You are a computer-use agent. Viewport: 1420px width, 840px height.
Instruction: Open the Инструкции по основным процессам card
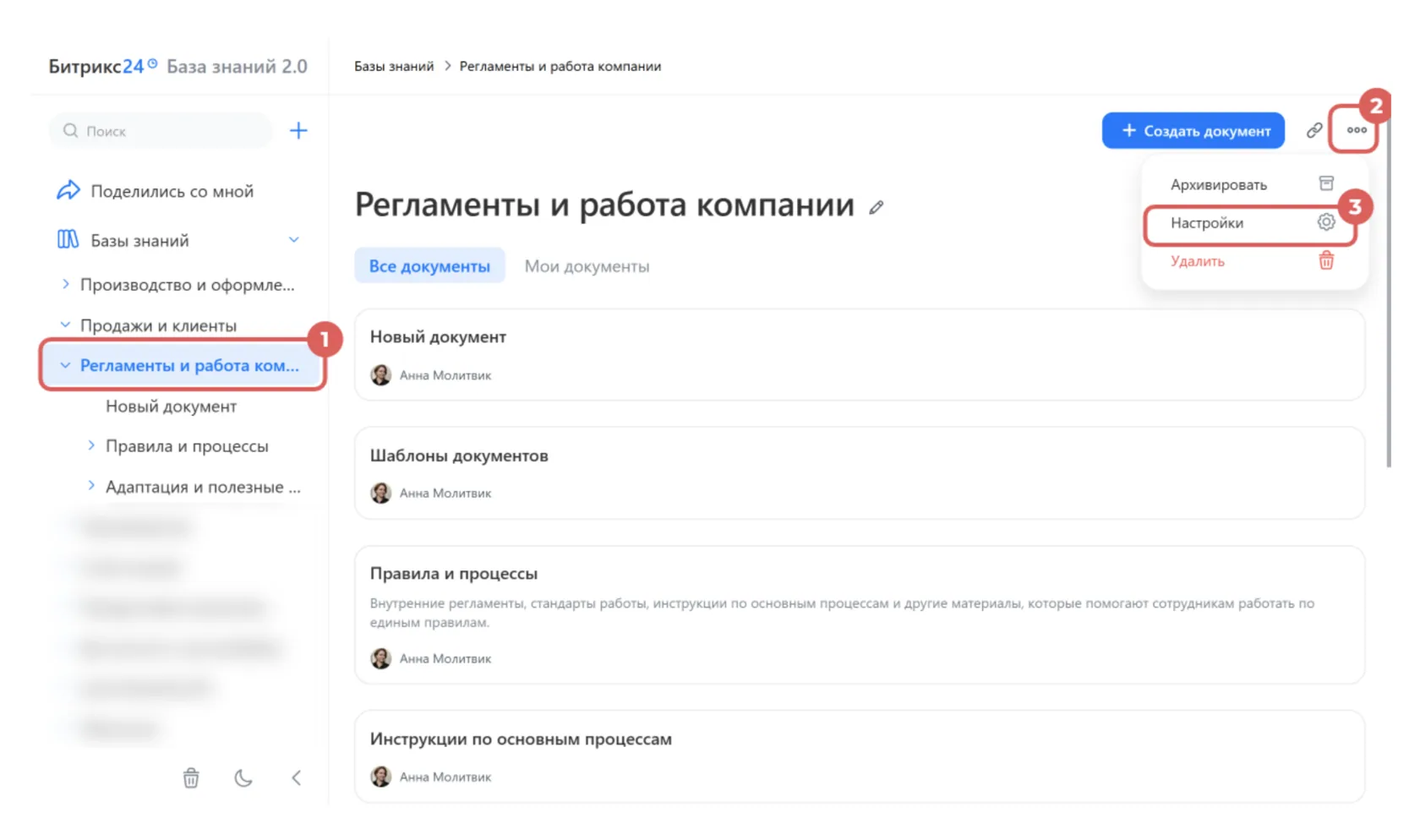tap(860, 756)
